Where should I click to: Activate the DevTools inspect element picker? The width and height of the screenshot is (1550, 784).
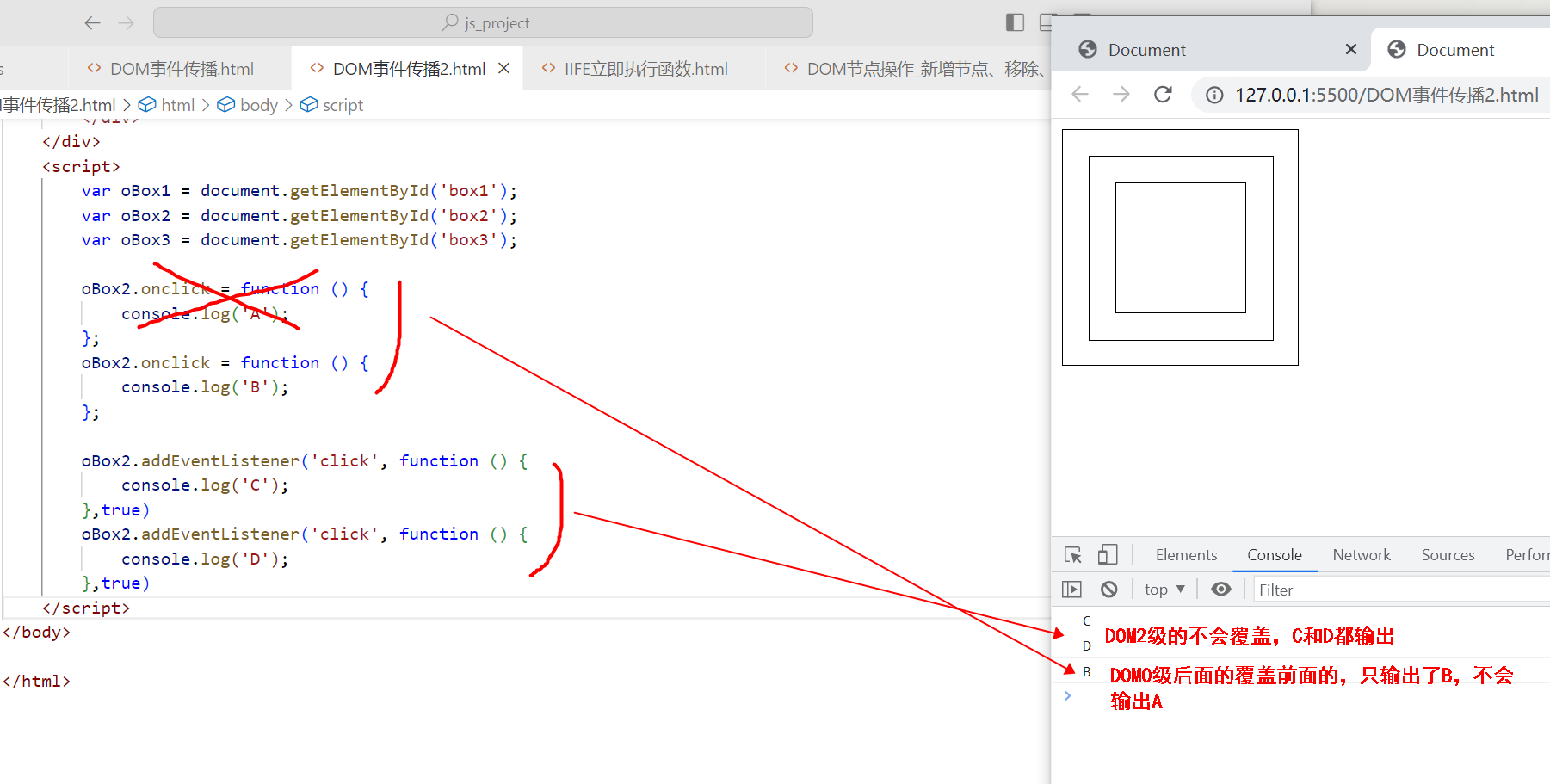[x=1073, y=555]
